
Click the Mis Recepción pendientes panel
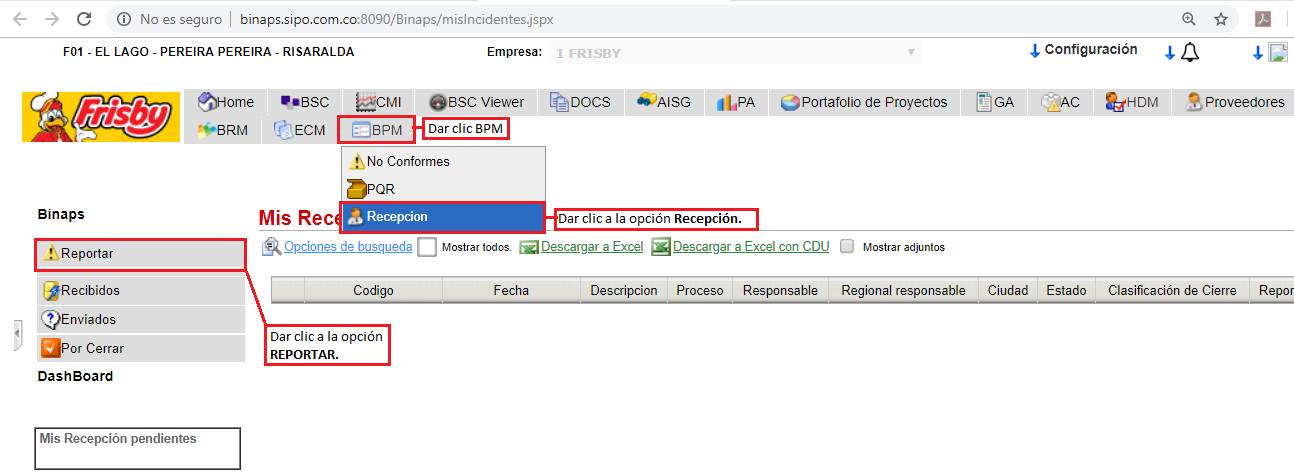[138, 448]
